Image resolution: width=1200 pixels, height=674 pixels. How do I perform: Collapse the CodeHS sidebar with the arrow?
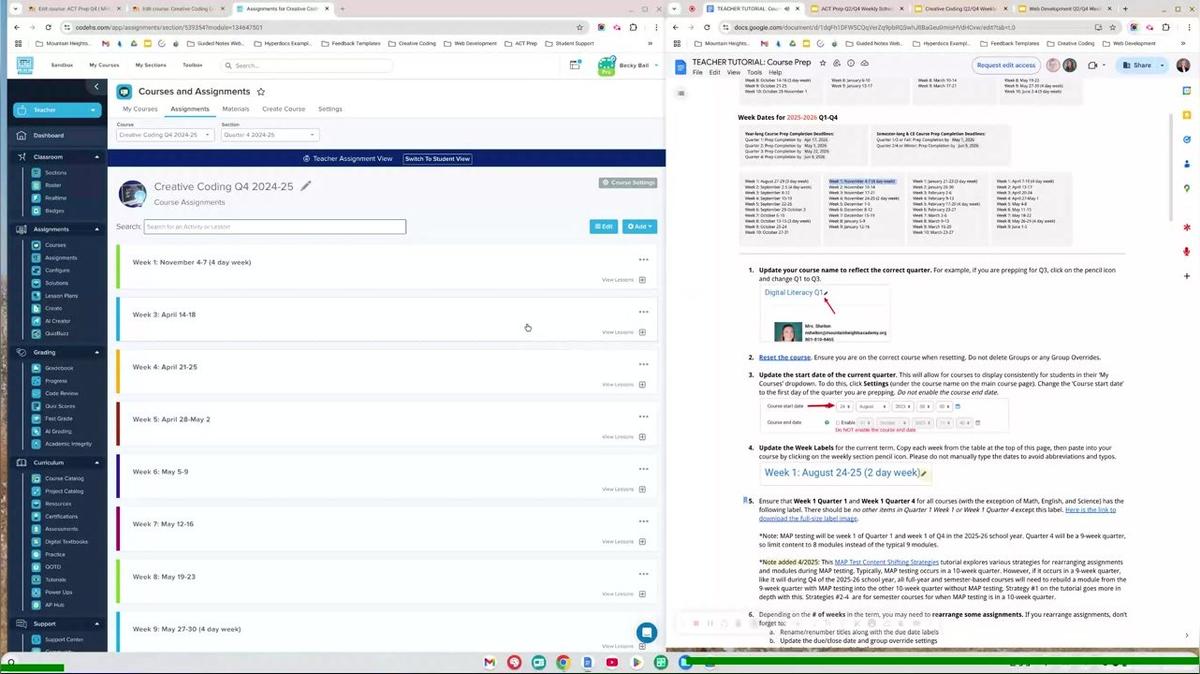(96, 87)
